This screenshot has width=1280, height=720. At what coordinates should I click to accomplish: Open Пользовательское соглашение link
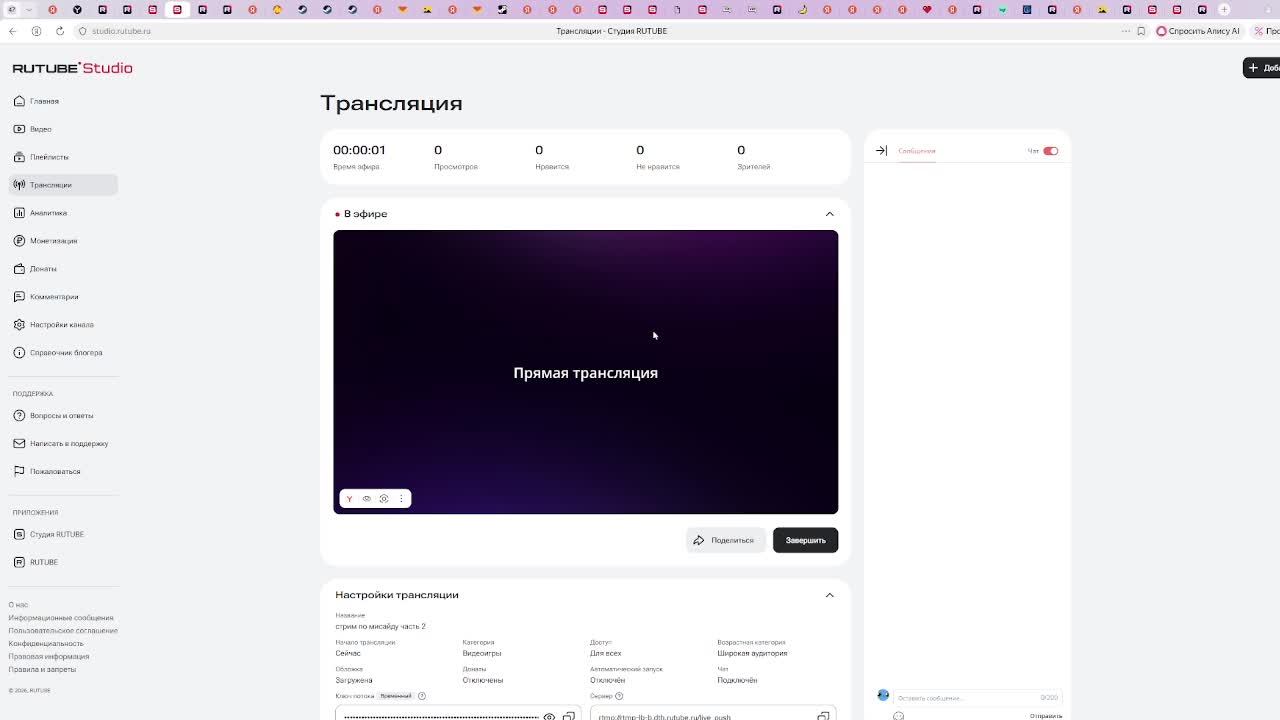pyautogui.click(x=63, y=631)
